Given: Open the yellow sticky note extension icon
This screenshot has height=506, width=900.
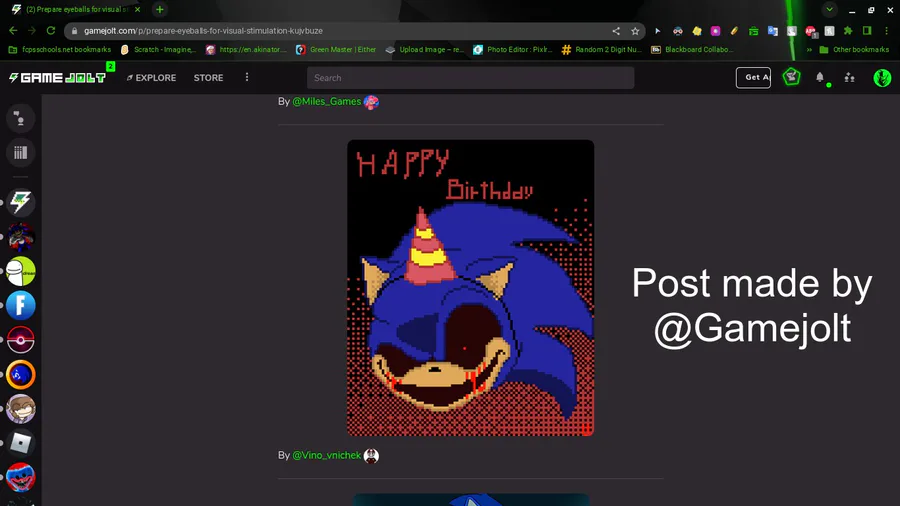Looking at the screenshot, I should [697, 31].
